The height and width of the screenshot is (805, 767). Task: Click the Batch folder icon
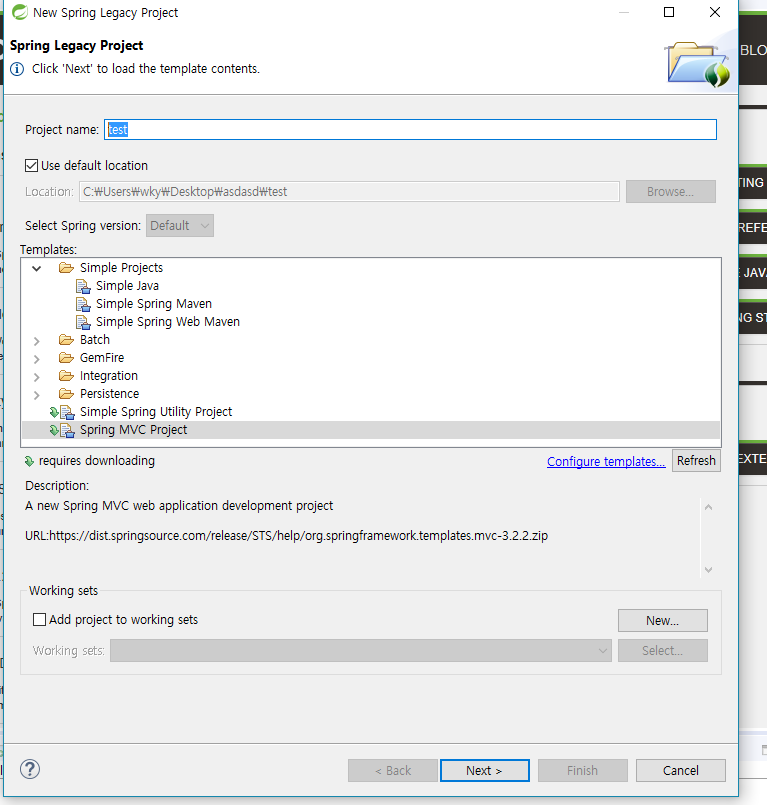click(x=66, y=339)
